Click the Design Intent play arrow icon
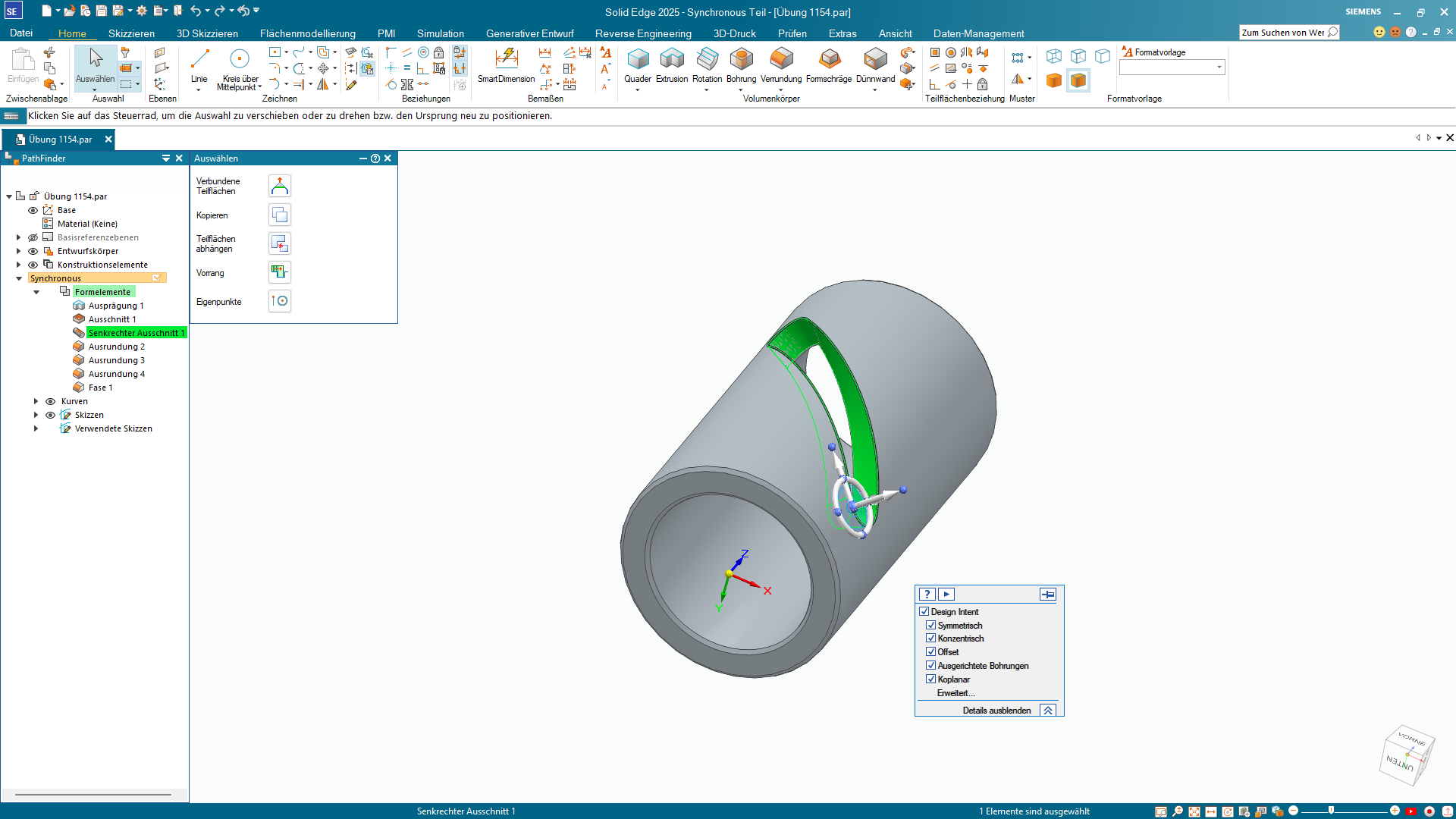Screen dimensions: 1456x819 point(946,595)
